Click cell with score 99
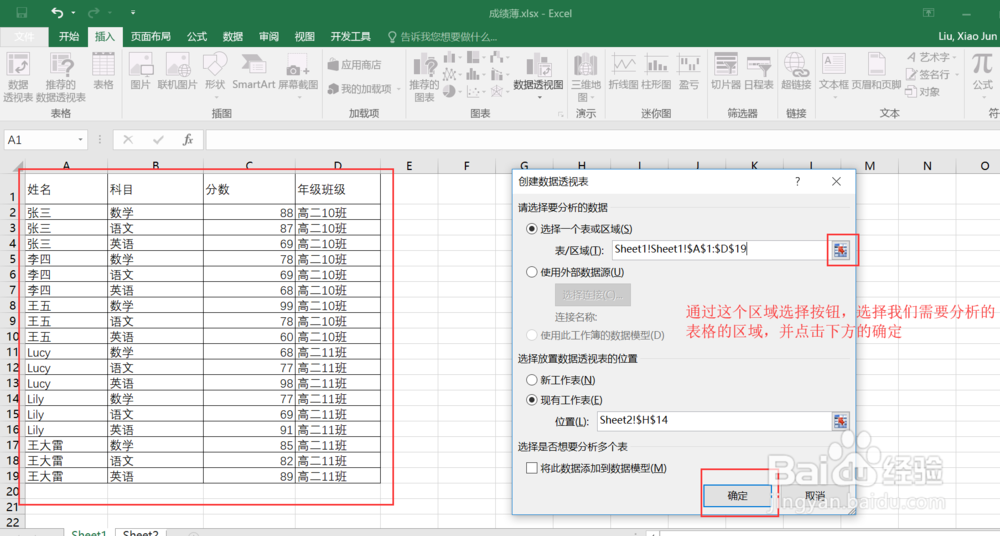 249,305
